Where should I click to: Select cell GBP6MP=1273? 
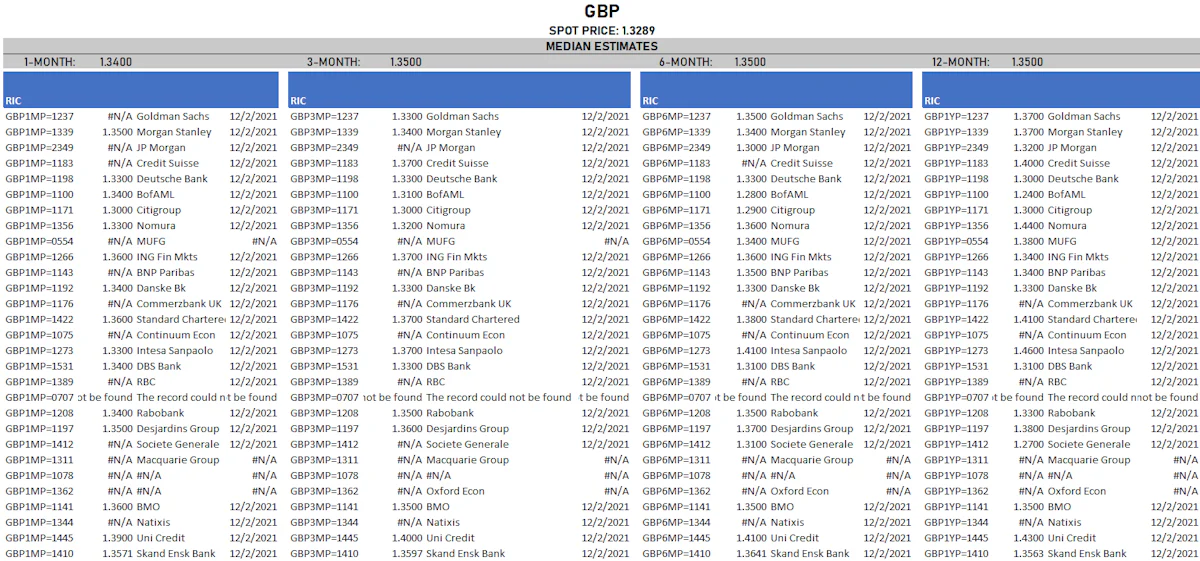[676, 351]
